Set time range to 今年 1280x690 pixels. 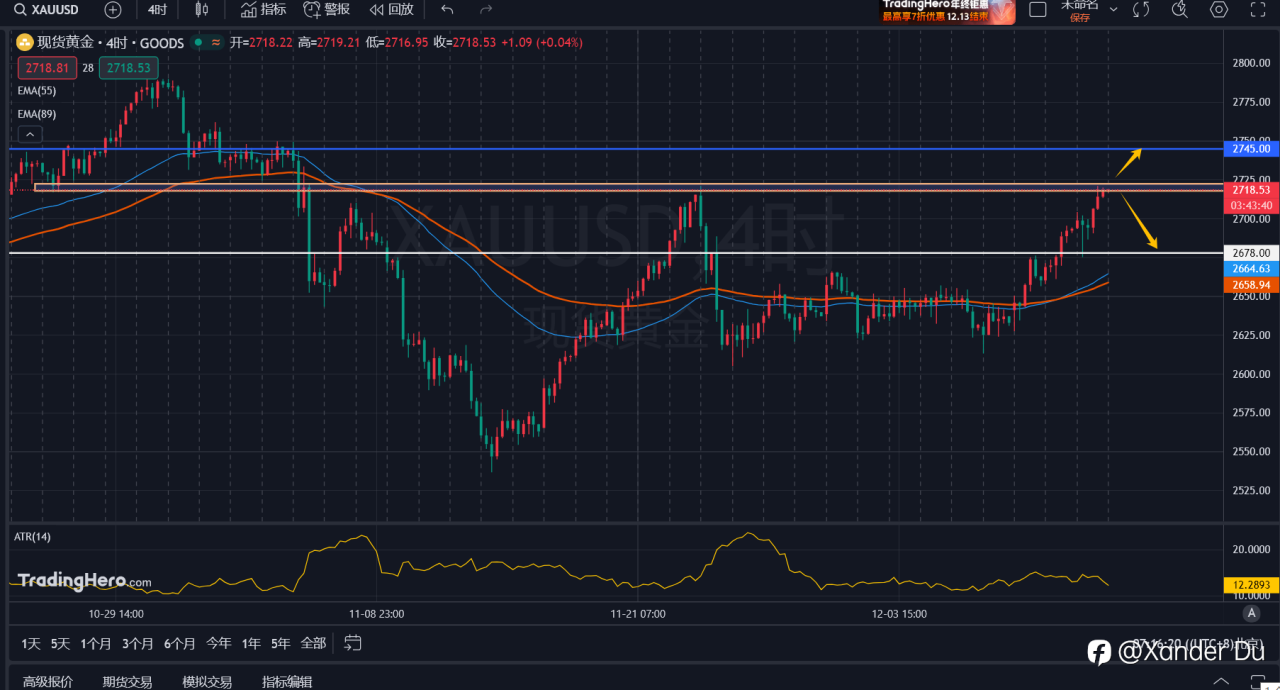(219, 643)
